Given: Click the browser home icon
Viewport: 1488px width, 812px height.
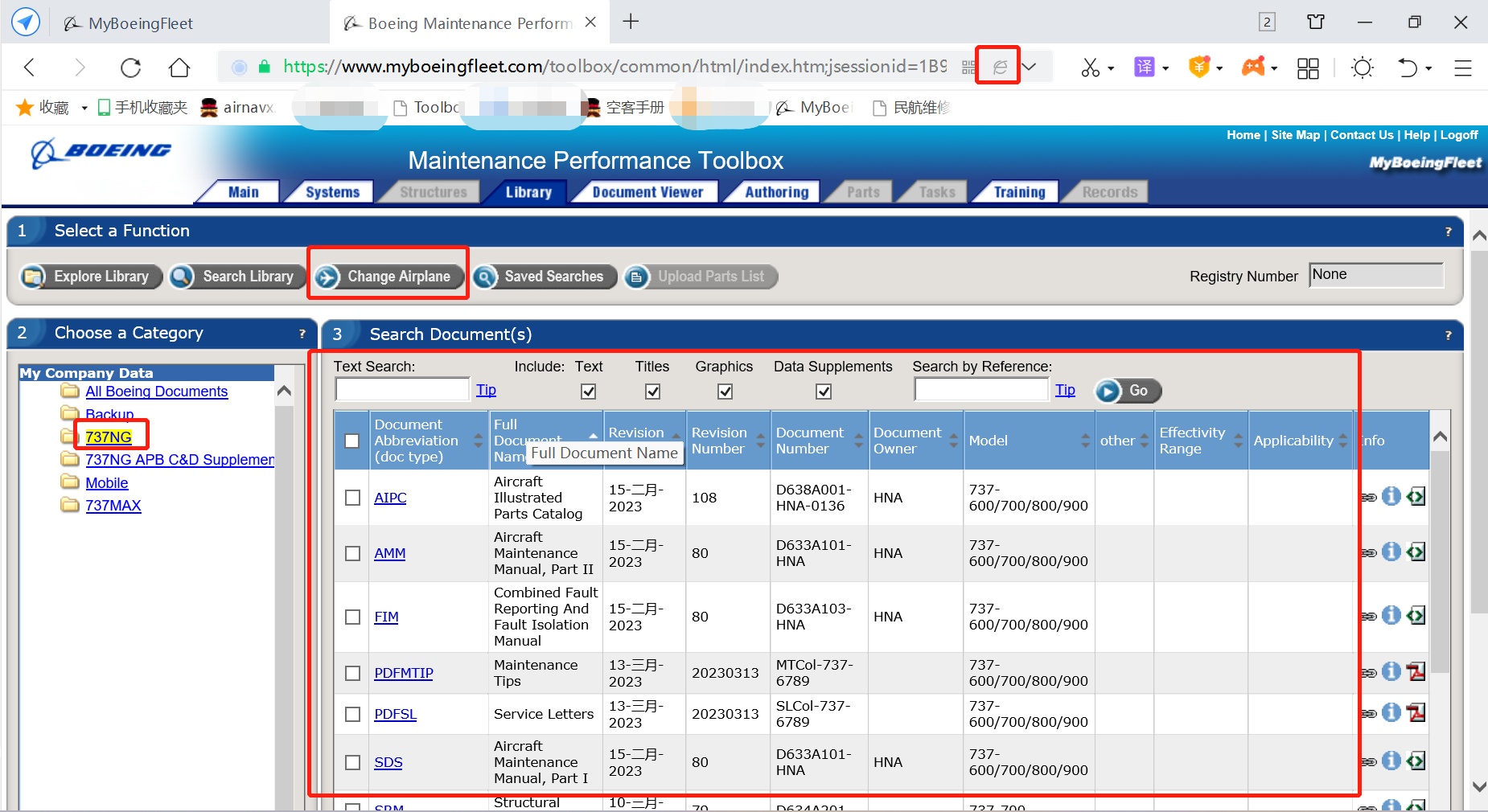Looking at the screenshot, I should pos(179,68).
